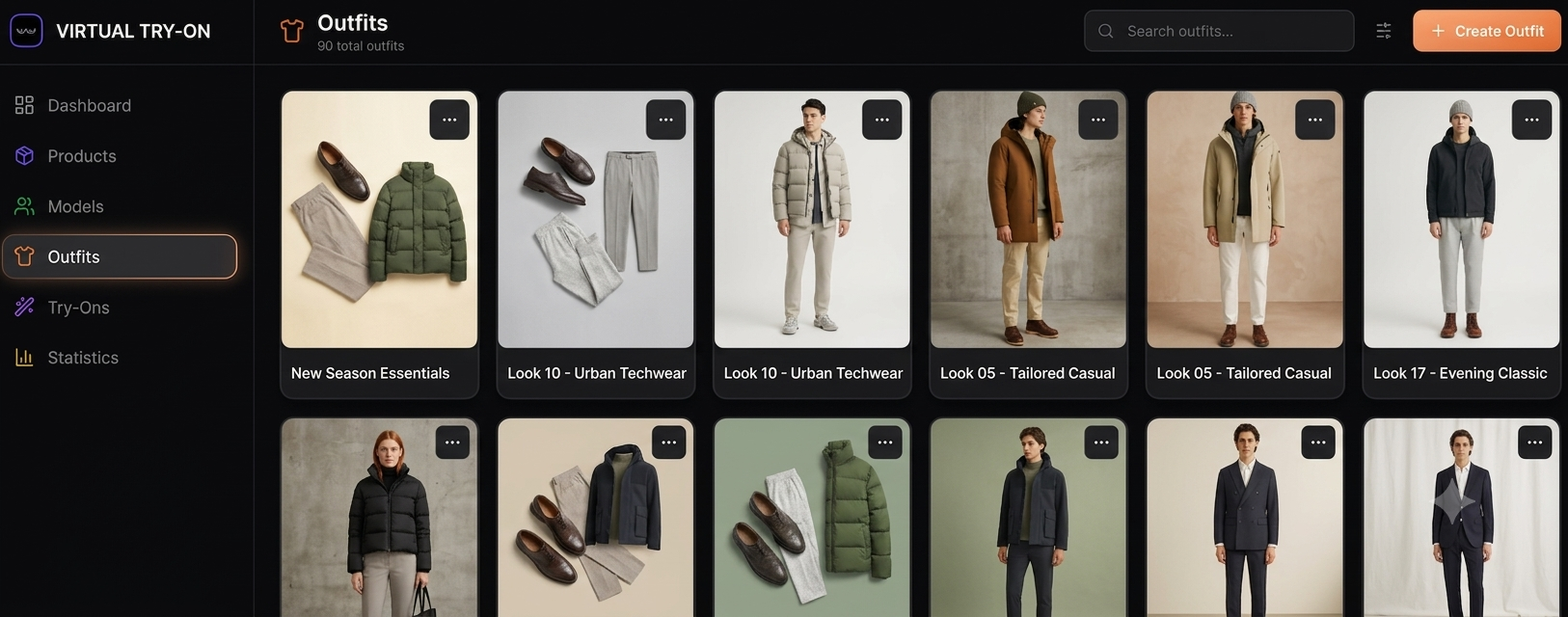Open the grey puffer model Urban Techwear image
This screenshot has height=617, width=1568.
[812, 220]
